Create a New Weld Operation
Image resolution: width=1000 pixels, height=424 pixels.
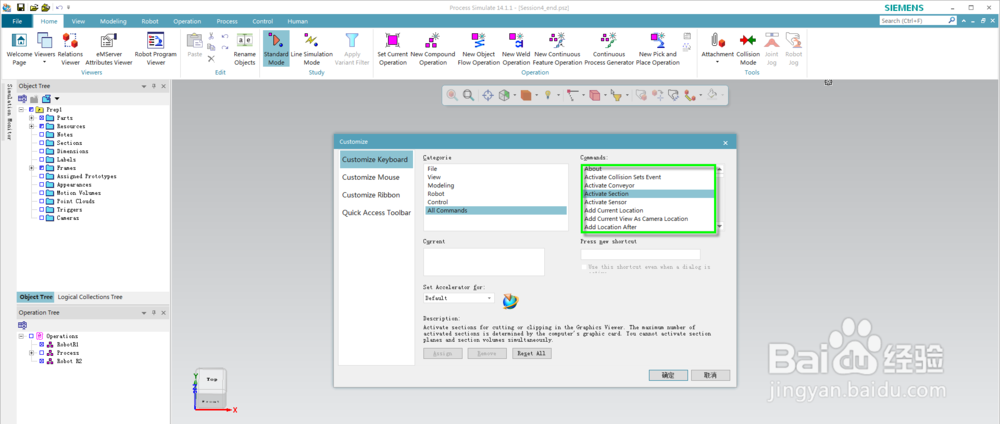[x=517, y=49]
